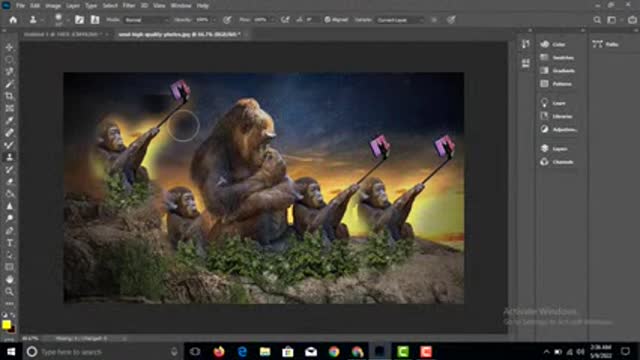Viewport: 640px width, 360px height.
Task: Select the Pen tool
Action: (x=9, y=231)
